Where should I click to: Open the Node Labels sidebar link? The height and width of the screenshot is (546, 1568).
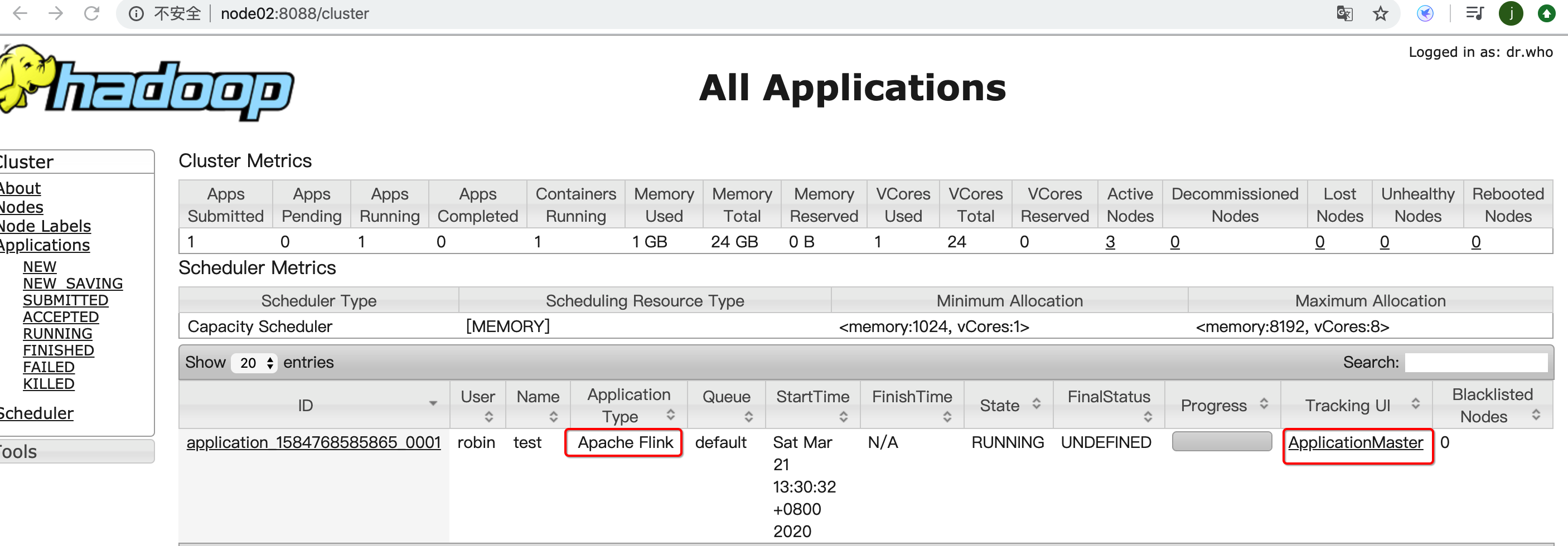coord(45,226)
